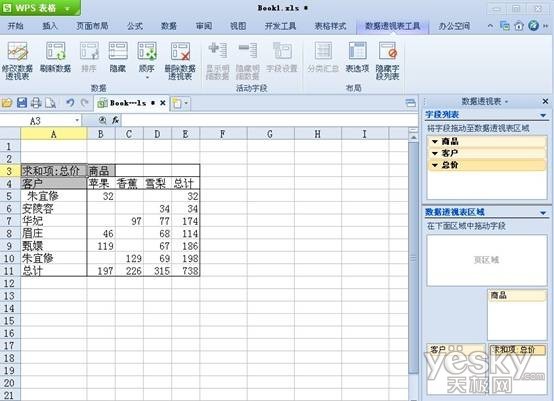Switch to the 公式 ribbon tab
Screen dimensions: 554x401
(x=135, y=26)
